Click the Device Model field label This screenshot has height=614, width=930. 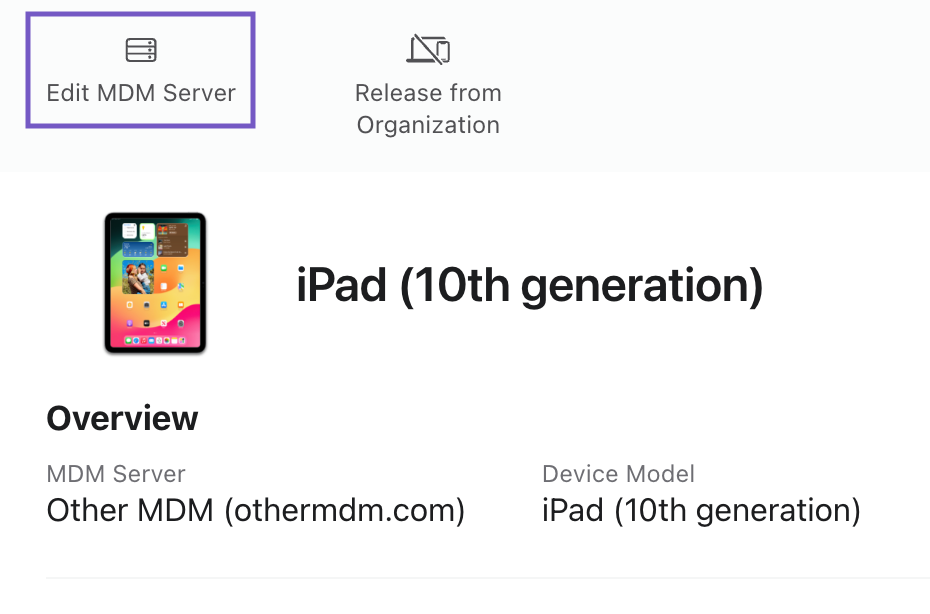pos(618,474)
